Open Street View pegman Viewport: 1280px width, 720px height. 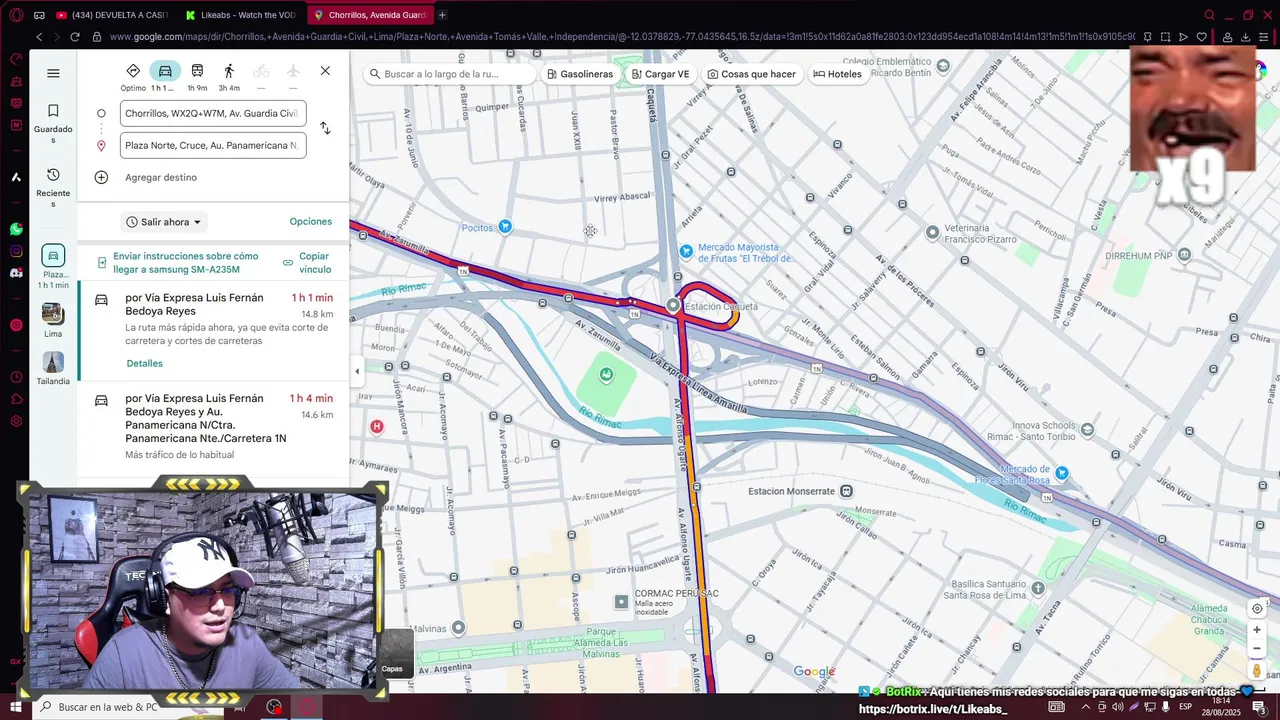click(x=1257, y=671)
